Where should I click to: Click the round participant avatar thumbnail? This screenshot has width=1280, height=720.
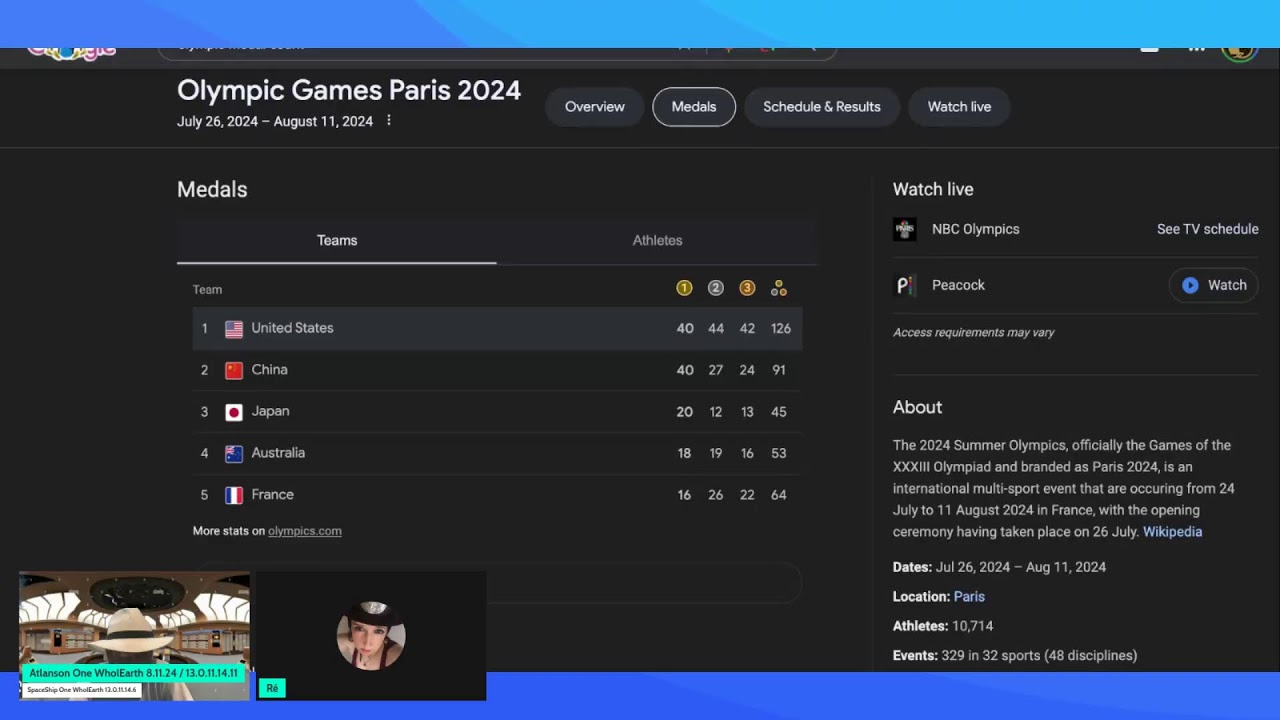[x=371, y=635]
